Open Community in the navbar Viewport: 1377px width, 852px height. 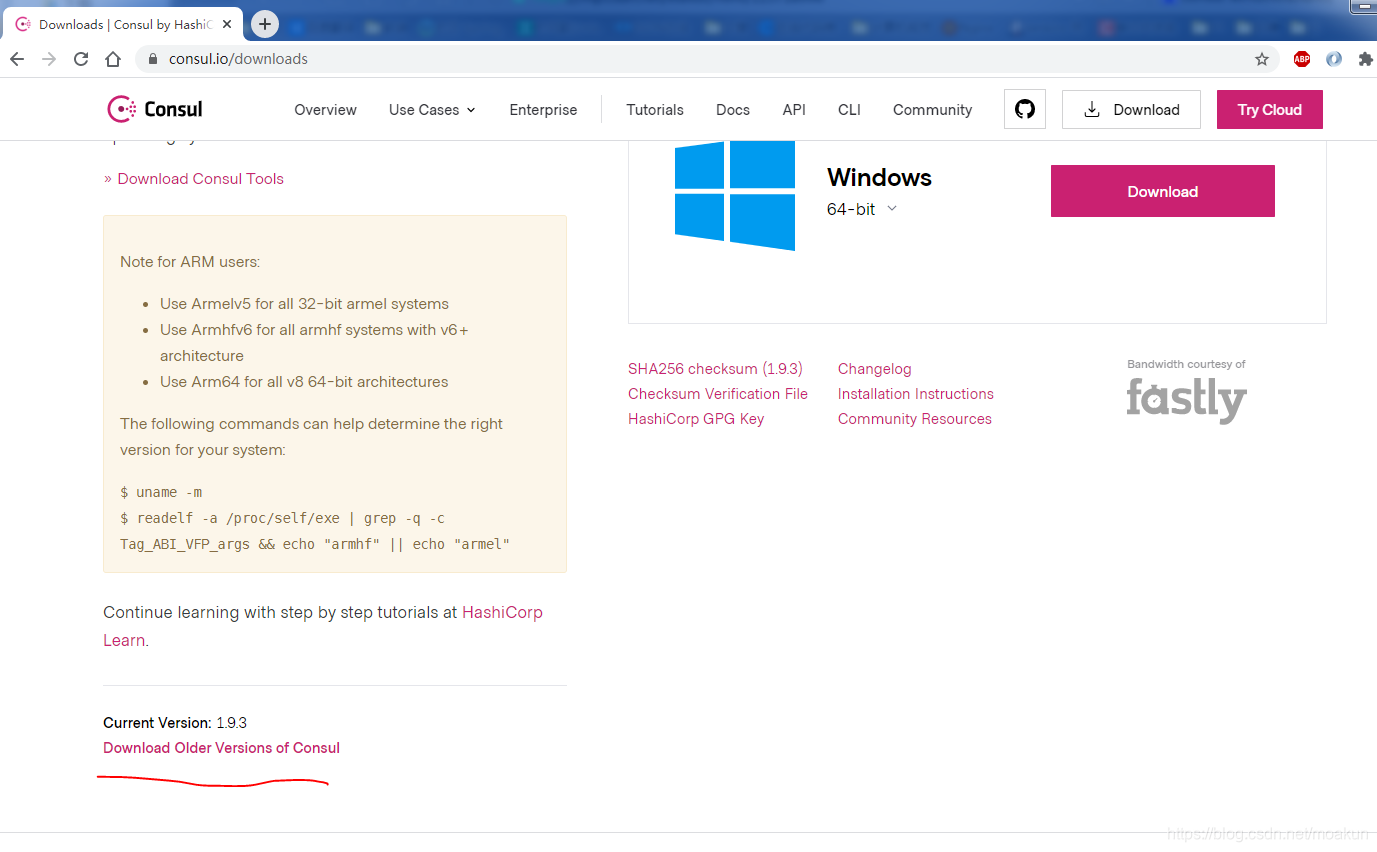pyautogui.click(x=932, y=110)
